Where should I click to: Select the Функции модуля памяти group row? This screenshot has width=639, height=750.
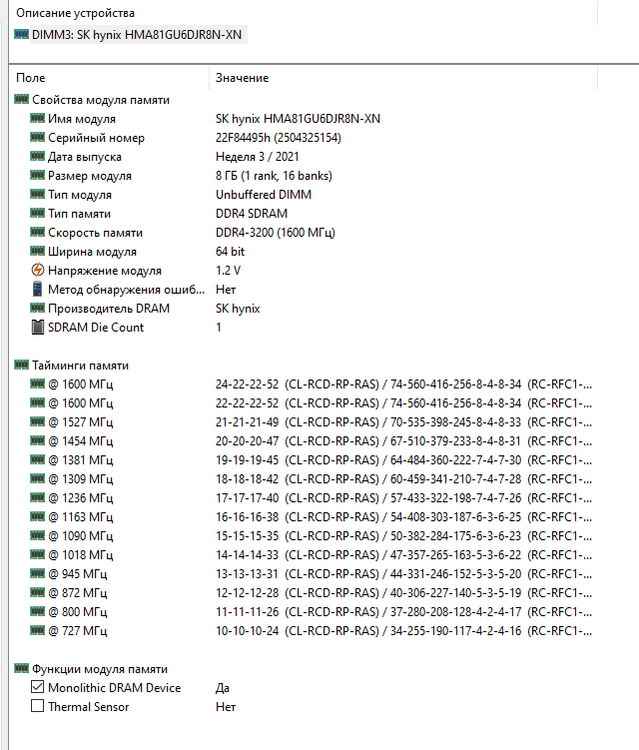(100, 669)
